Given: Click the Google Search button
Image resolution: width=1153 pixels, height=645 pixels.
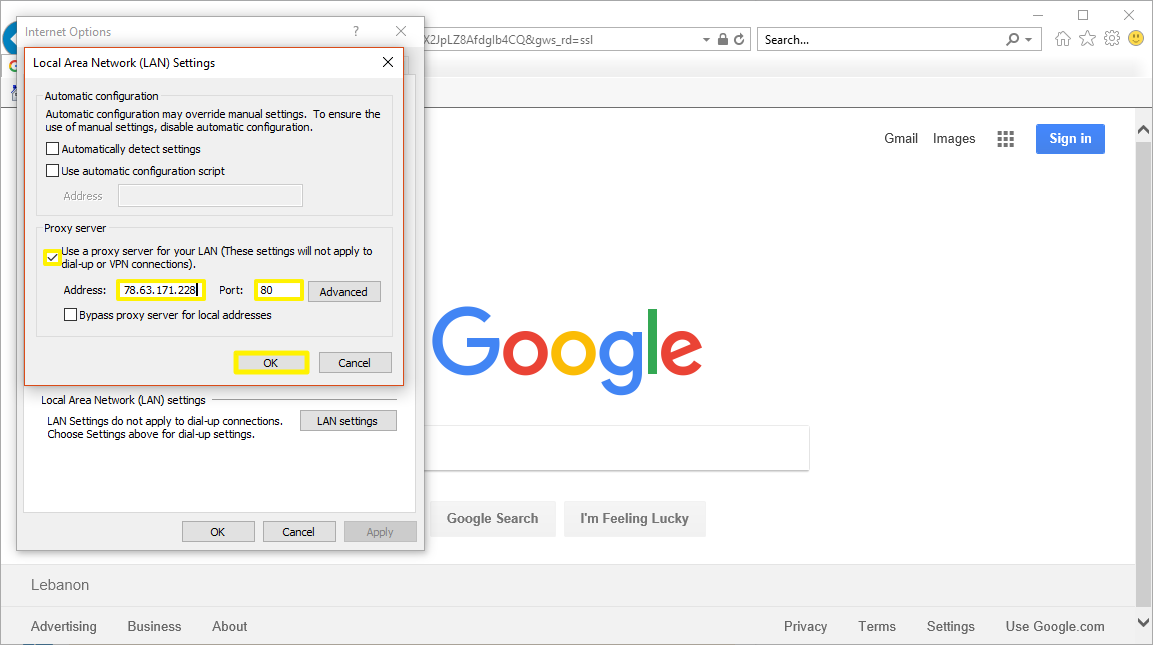Looking at the screenshot, I should [493, 519].
